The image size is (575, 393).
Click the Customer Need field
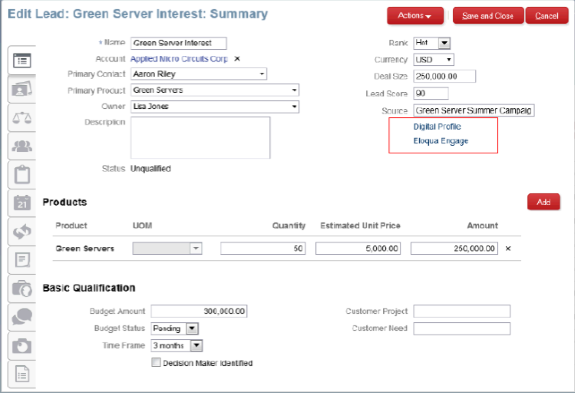462,328
